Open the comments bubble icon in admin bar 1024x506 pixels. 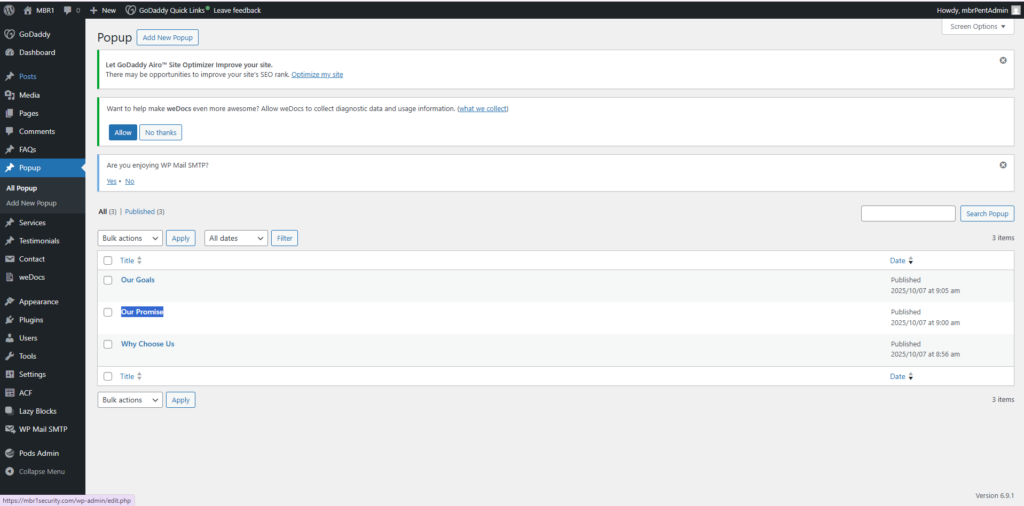click(x=68, y=10)
